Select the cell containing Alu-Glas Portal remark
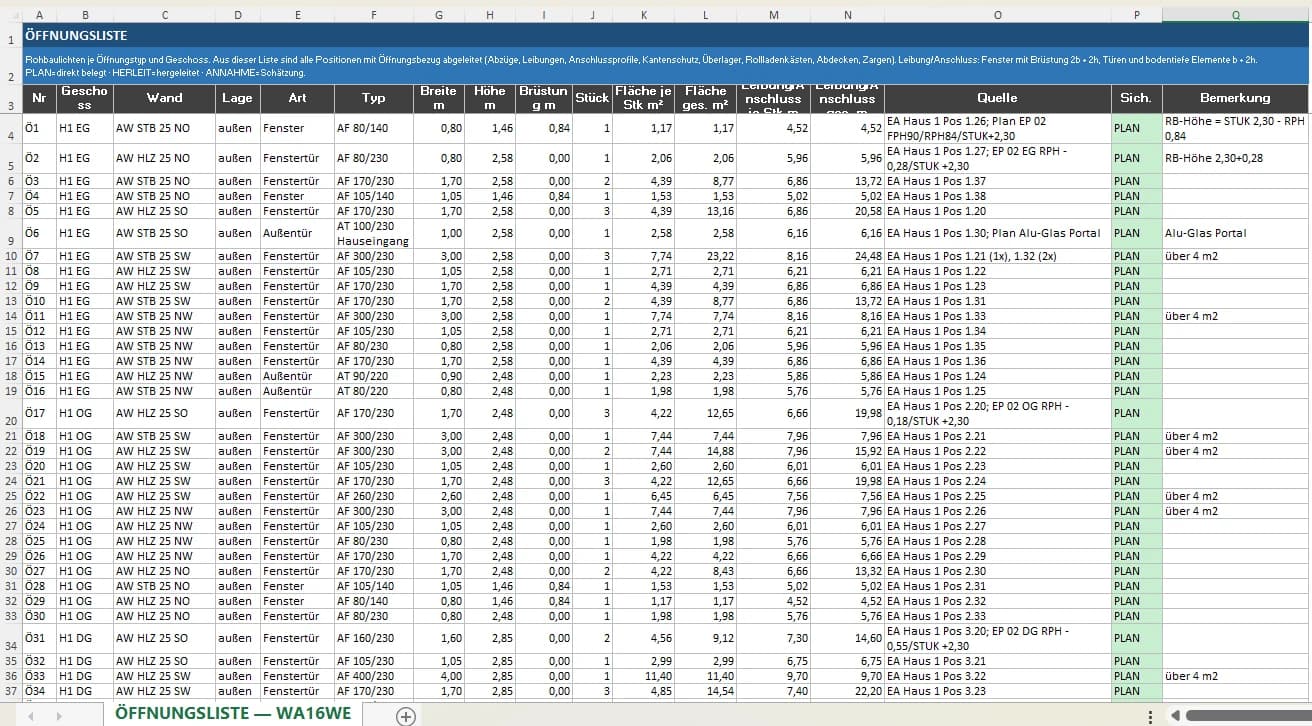Viewport: 1312px width, 726px height. pyautogui.click(x=1235, y=233)
